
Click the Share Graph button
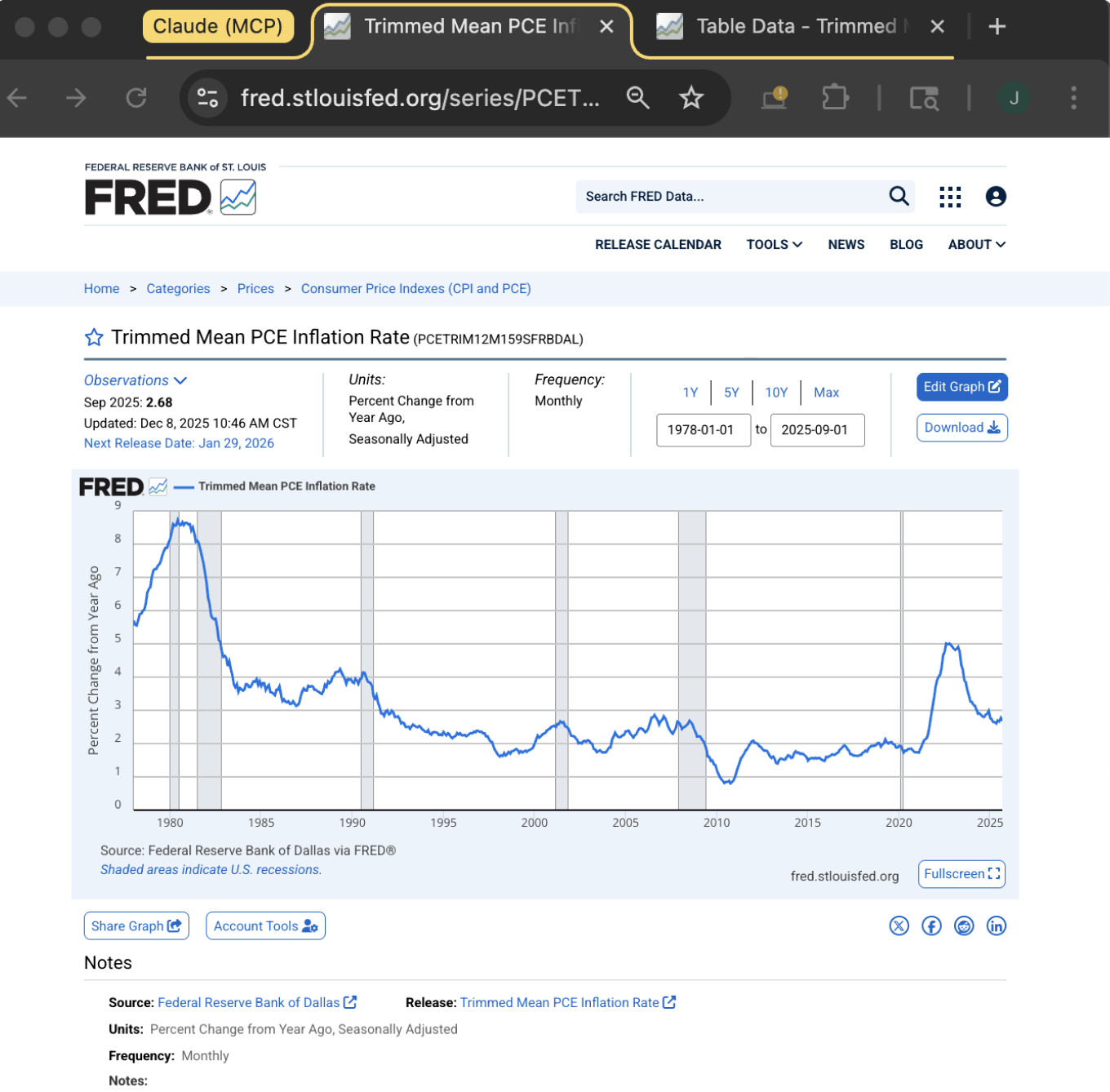coord(136,926)
